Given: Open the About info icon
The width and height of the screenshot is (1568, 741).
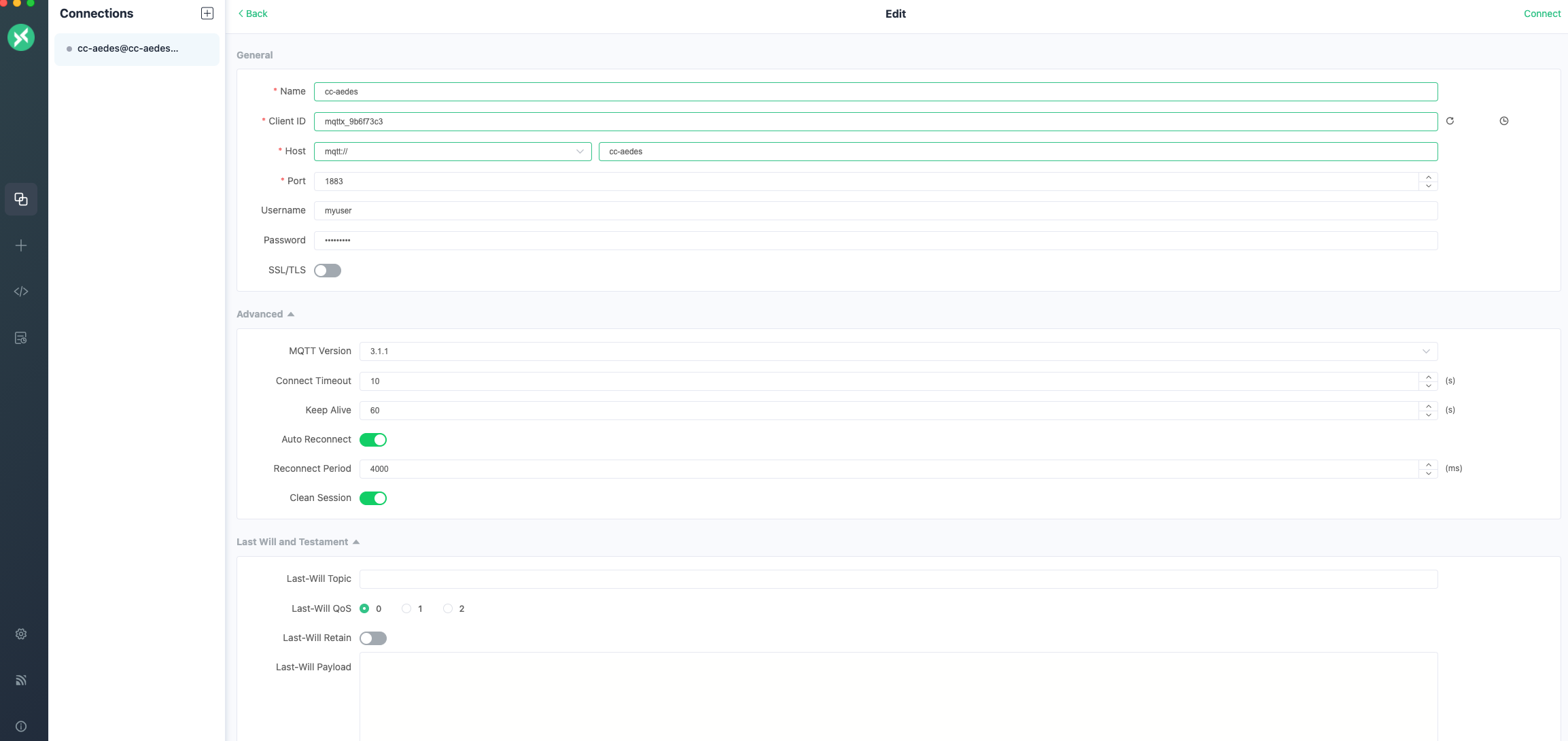Looking at the screenshot, I should [21, 726].
